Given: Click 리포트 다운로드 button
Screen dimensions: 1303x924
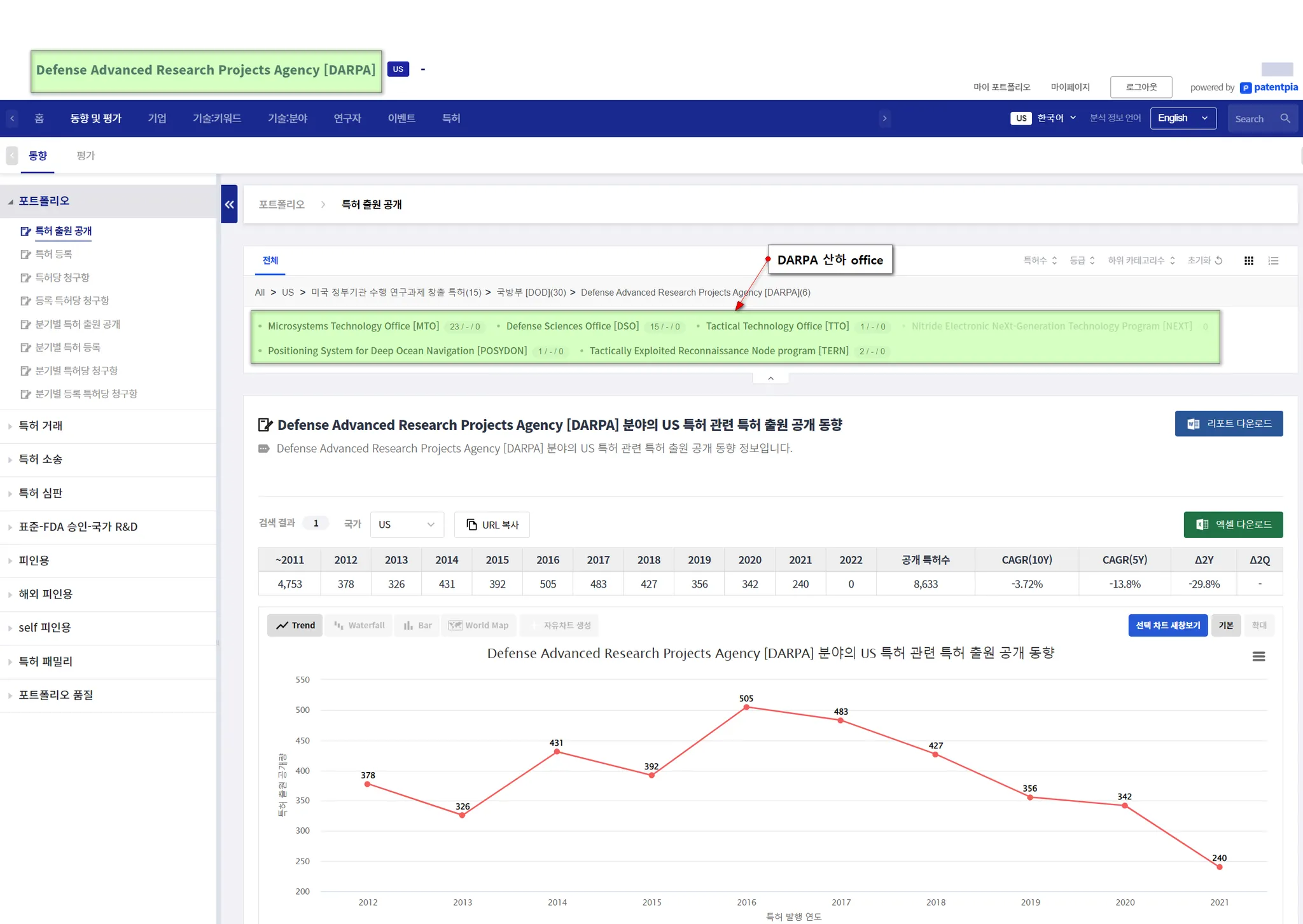Looking at the screenshot, I should tap(1228, 424).
